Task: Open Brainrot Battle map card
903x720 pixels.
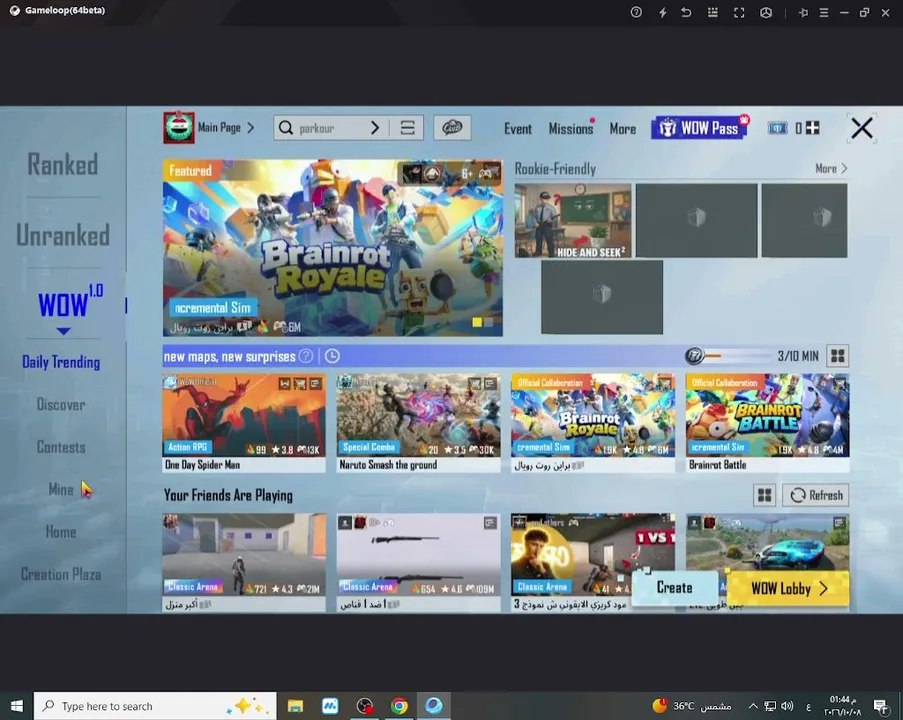Action: pos(767,423)
